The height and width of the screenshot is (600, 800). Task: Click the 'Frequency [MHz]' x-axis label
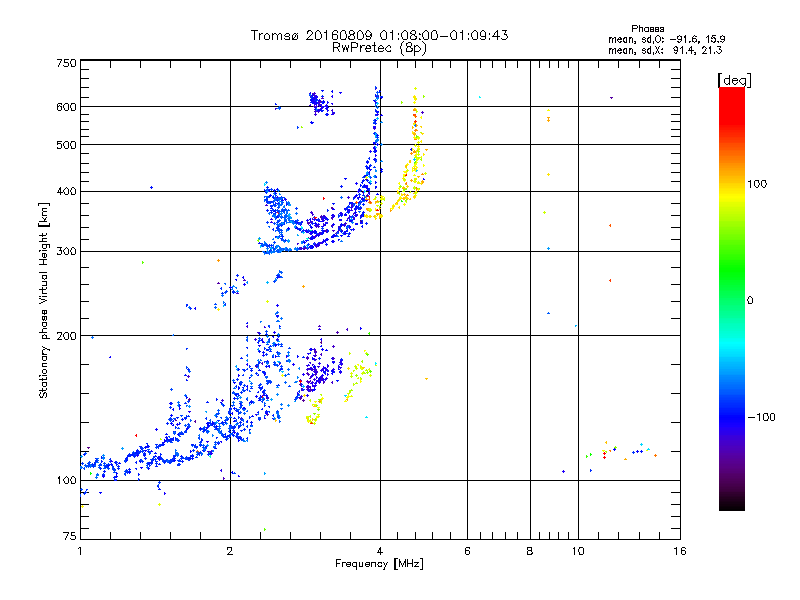point(379,564)
